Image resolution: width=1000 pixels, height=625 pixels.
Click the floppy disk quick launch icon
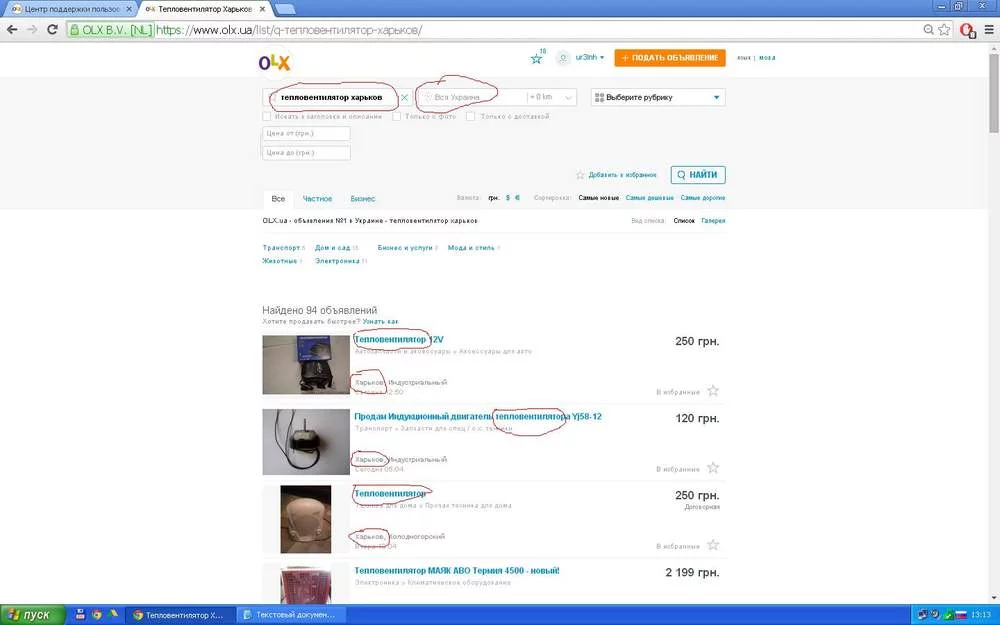point(80,615)
